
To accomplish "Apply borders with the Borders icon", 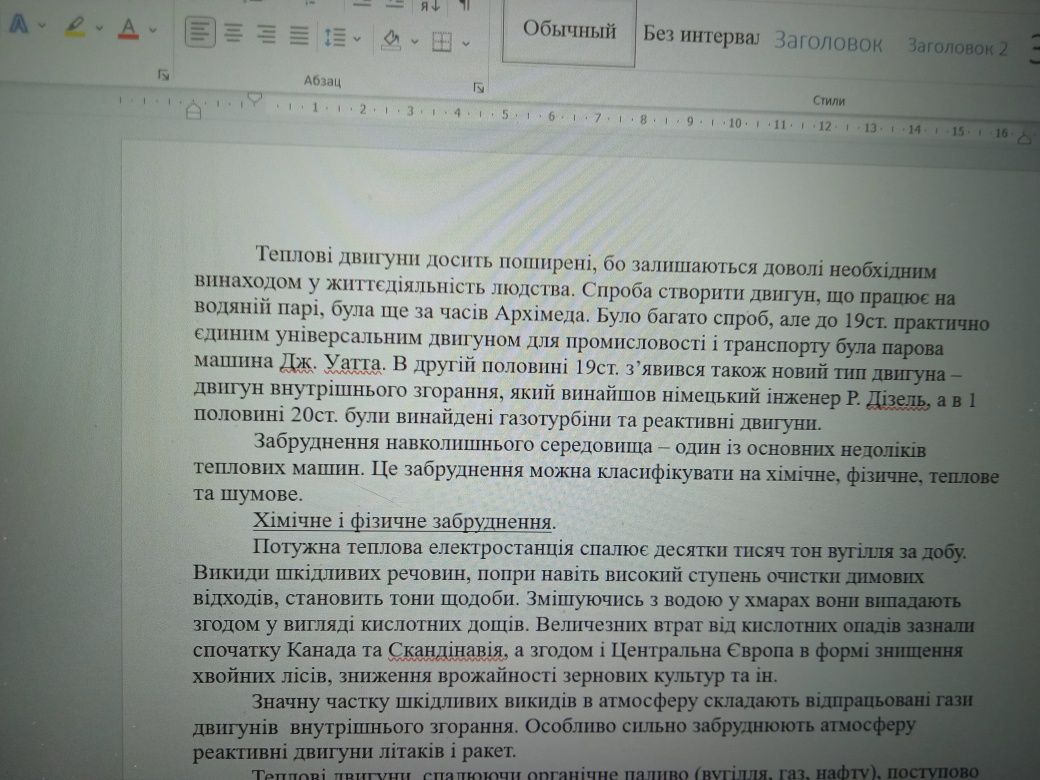I will [442, 42].
